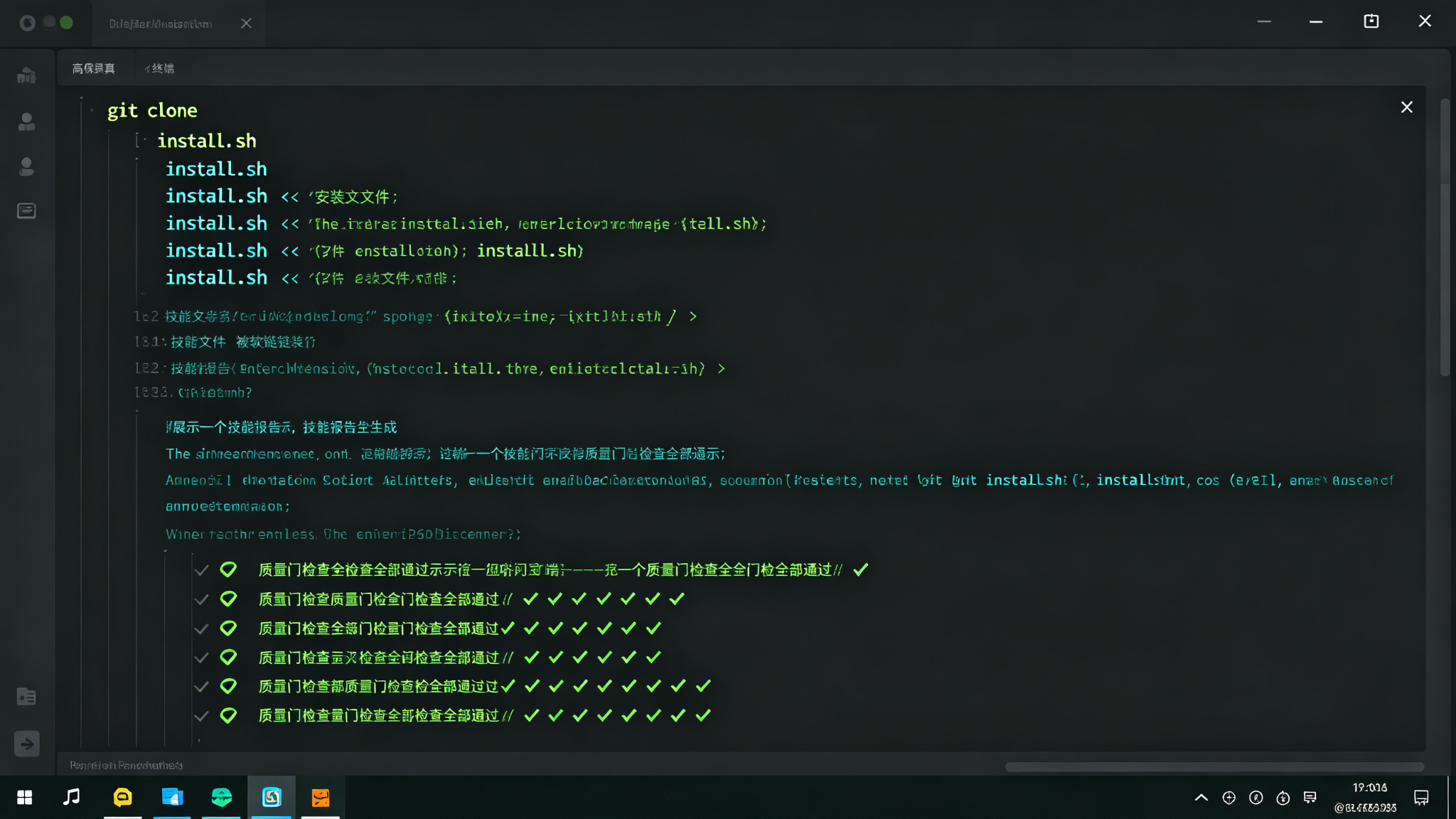Click the green shield icon on the longest quality-check row

point(228,569)
